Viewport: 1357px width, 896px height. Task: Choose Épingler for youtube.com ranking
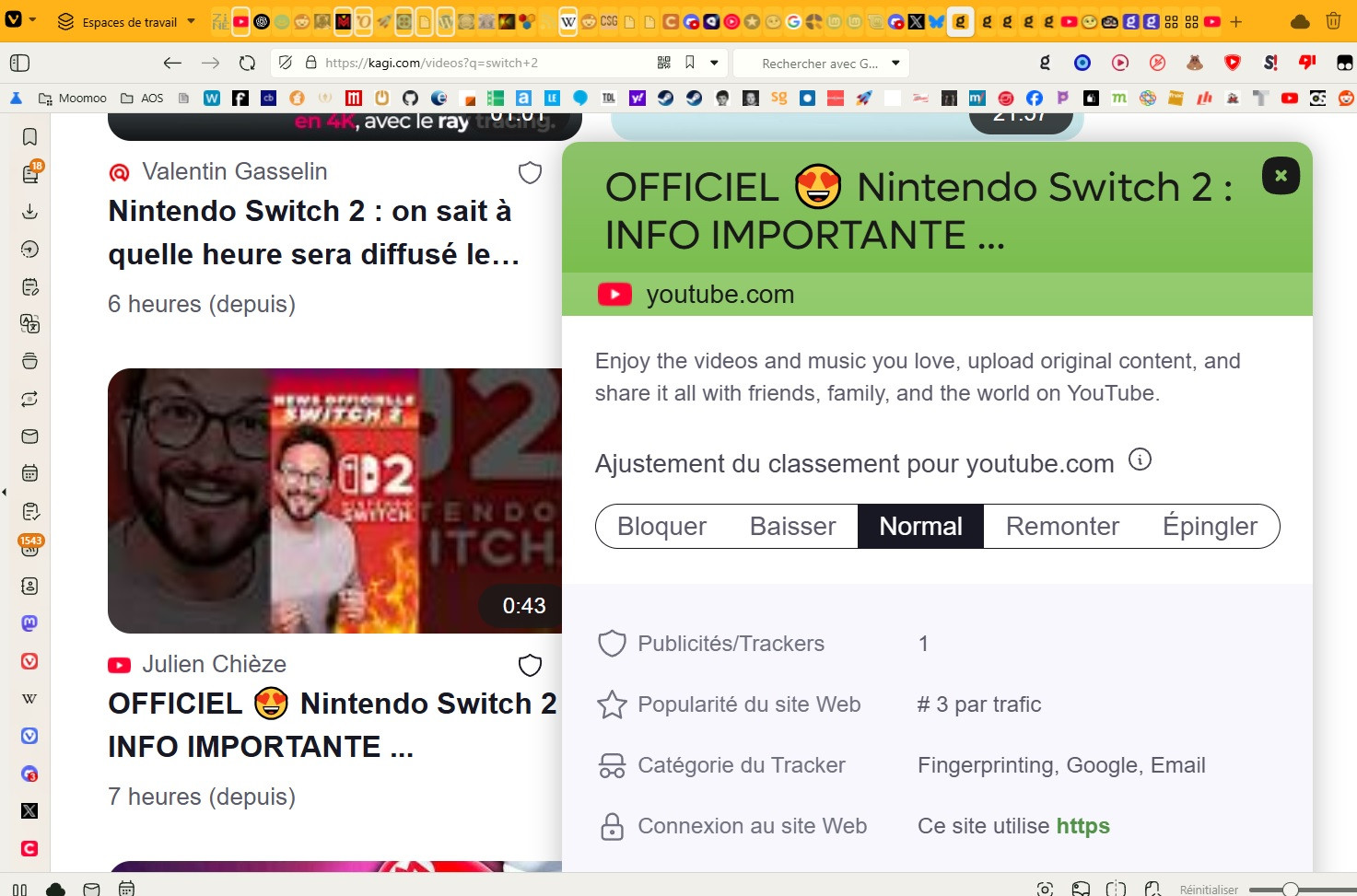[x=1210, y=527]
